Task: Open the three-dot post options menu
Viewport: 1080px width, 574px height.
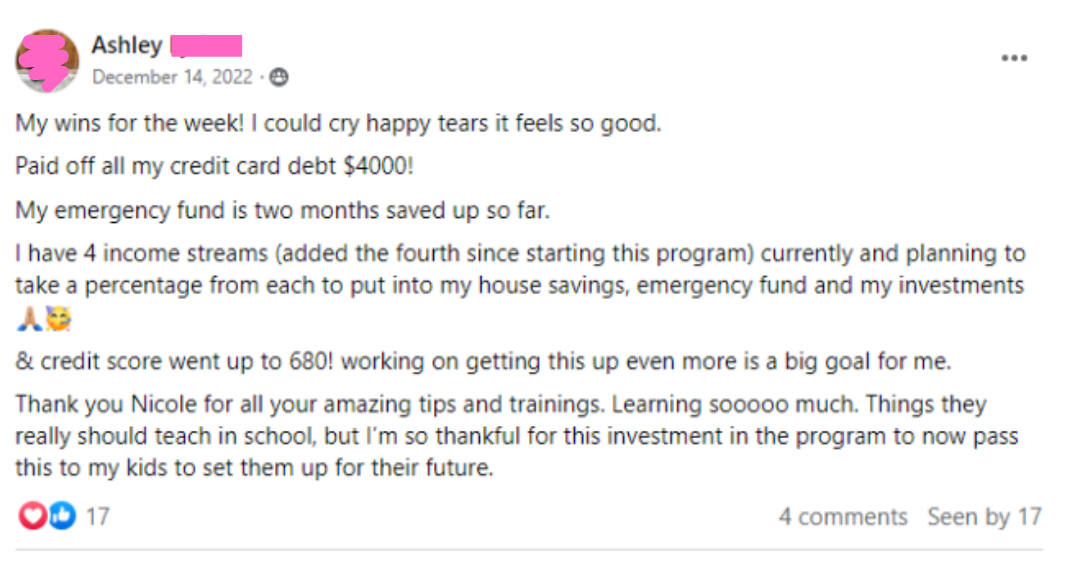Action: coord(1014,58)
